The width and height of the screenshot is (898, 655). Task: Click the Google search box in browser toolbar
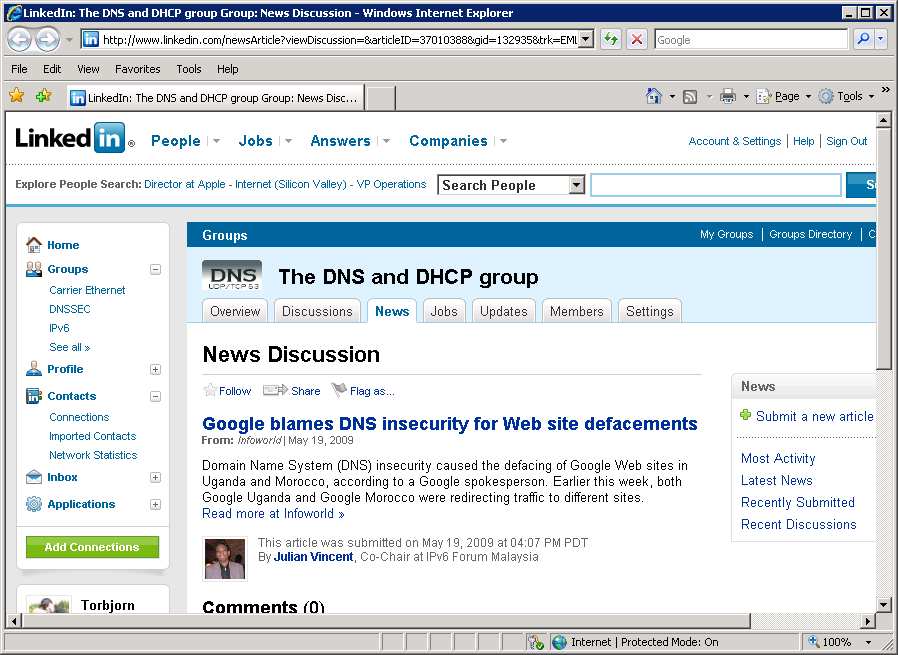click(x=750, y=40)
